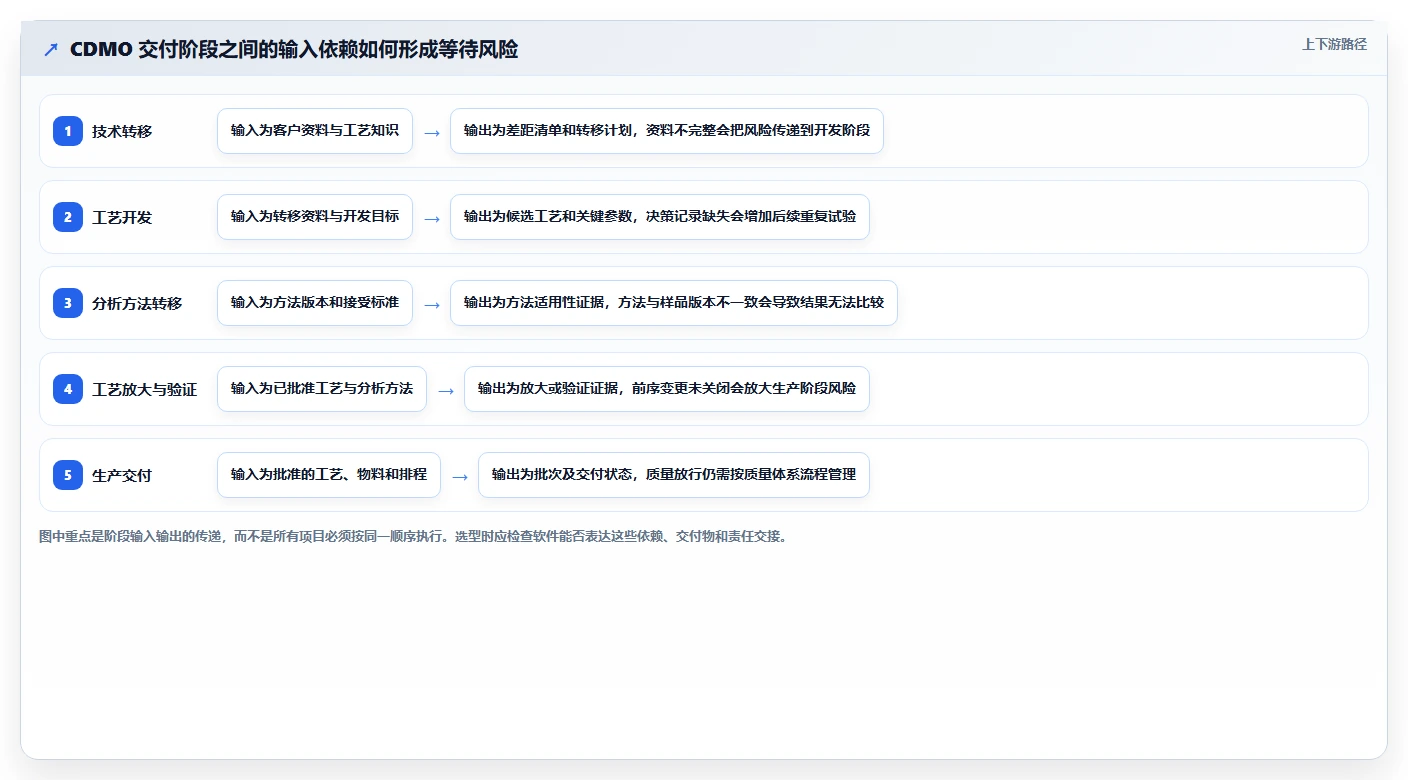Click the footnote text starting 图中重点是阶段输入输出的传递
The width and height of the screenshot is (1408, 780).
tap(414, 536)
